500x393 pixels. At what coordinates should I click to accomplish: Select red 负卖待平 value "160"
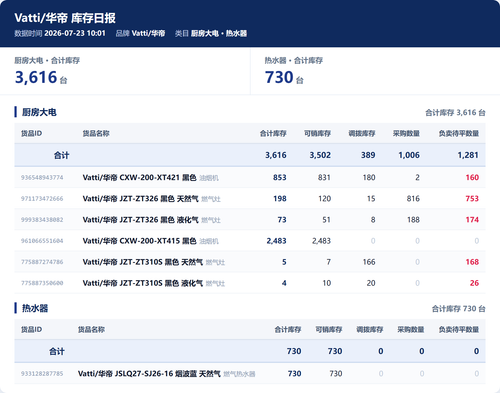click(472, 178)
